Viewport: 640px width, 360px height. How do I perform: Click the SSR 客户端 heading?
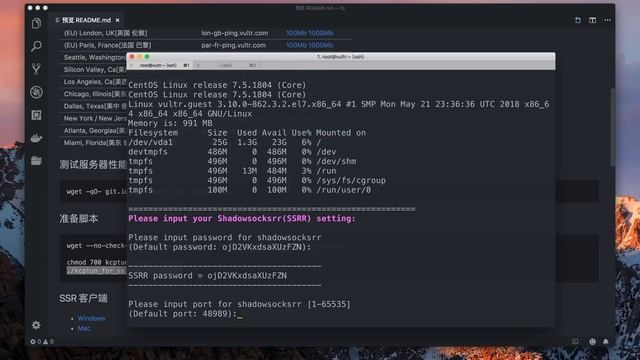pos(83,298)
